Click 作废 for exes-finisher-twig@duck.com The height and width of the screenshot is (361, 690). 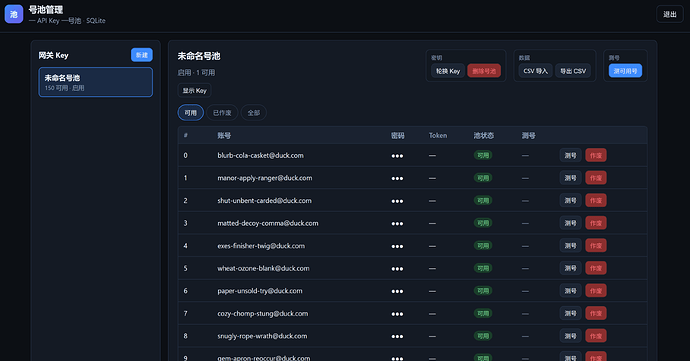click(596, 246)
